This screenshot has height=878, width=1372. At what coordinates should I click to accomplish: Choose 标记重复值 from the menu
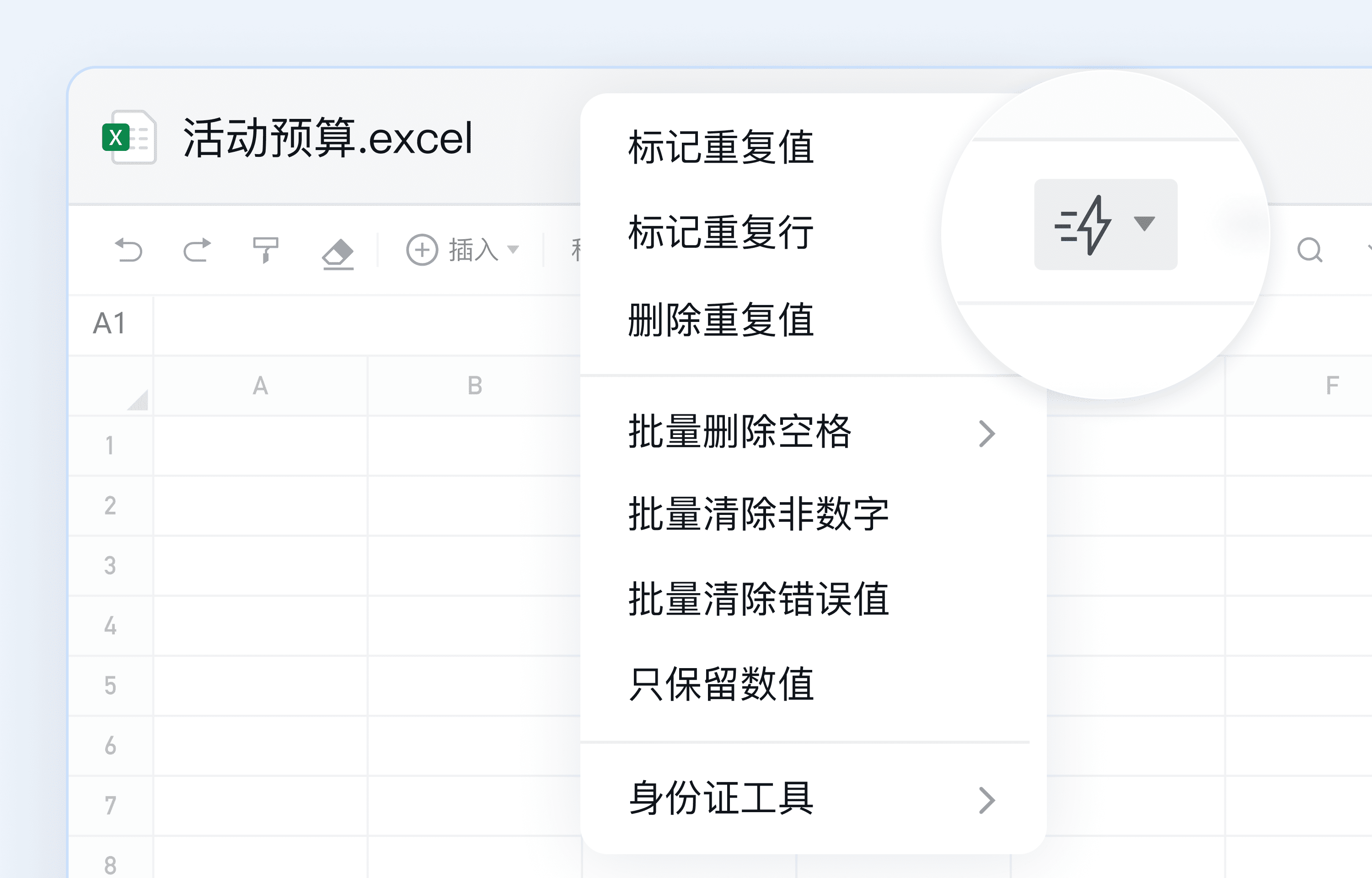pos(721,147)
